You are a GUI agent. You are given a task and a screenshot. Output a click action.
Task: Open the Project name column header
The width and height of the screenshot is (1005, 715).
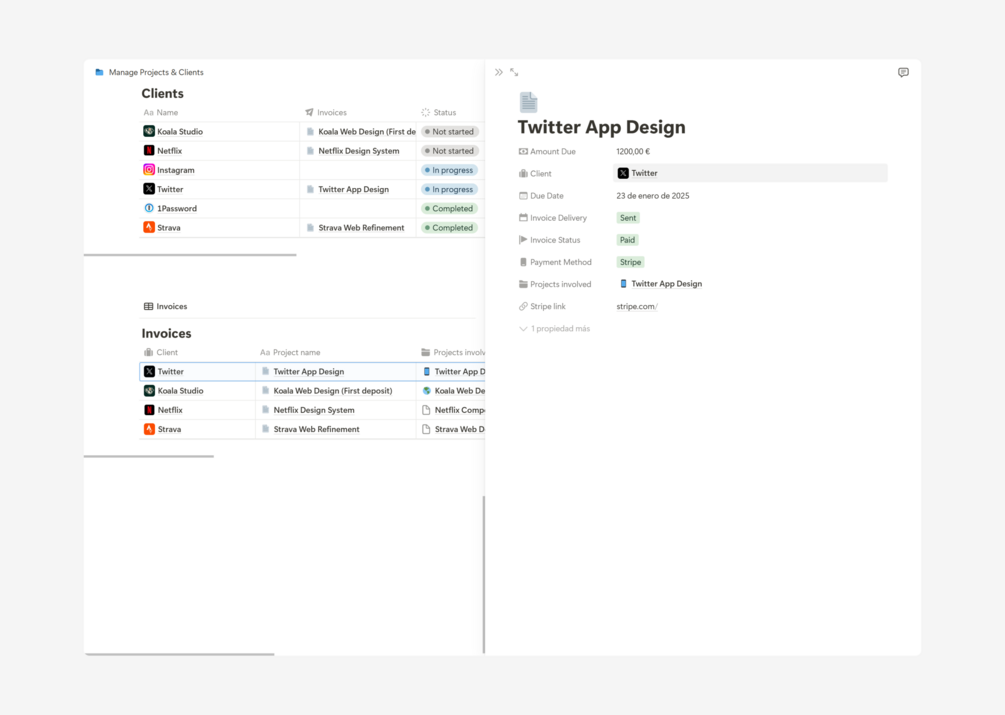tap(290, 352)
